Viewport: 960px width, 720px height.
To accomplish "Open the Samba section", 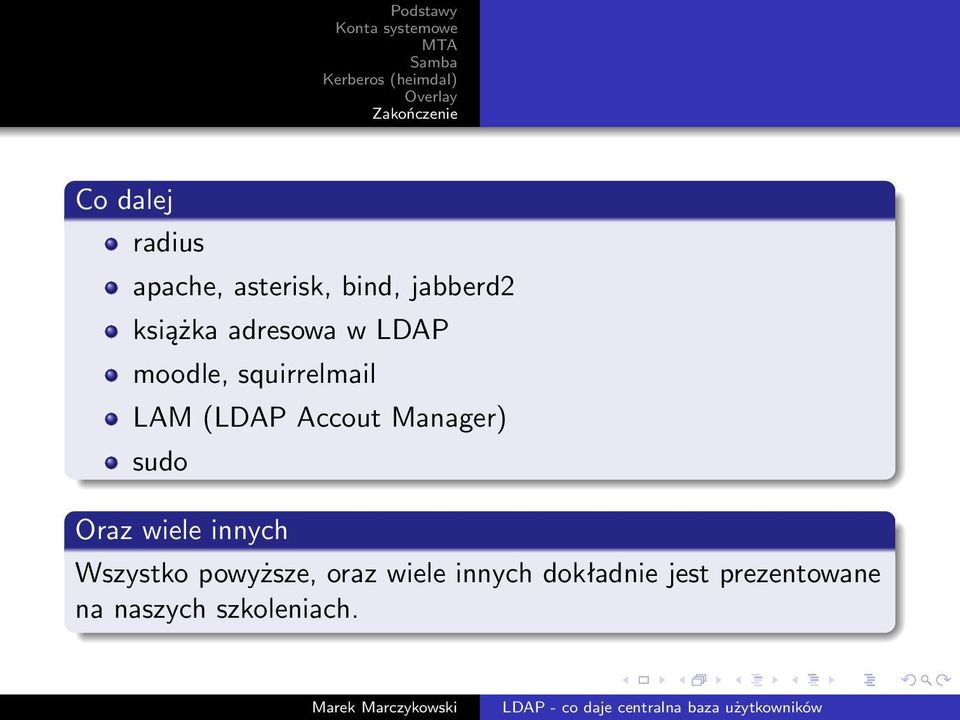I will pyautogui.click(x=433, y=62).
